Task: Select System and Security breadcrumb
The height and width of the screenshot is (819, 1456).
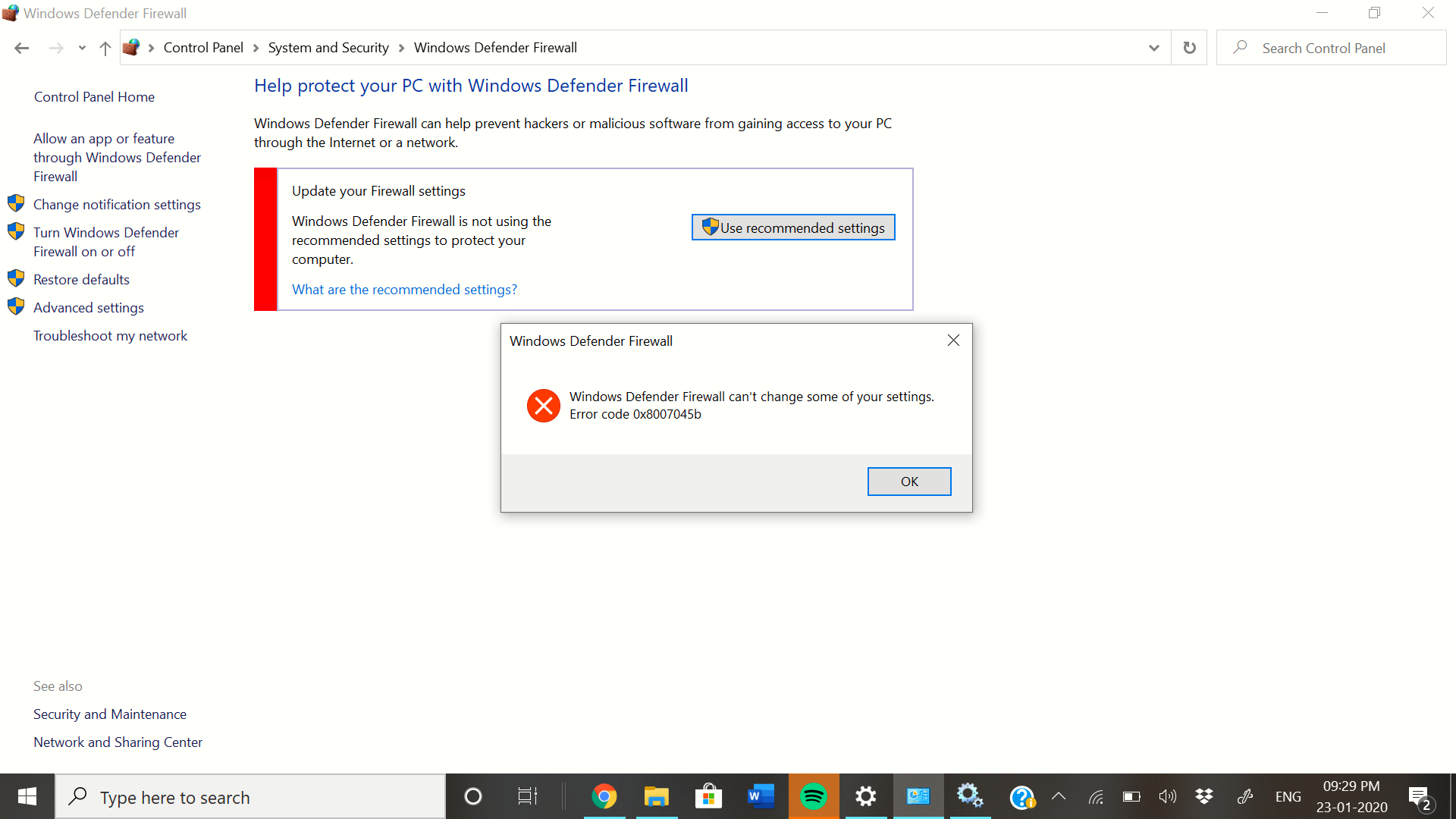Action: (x=328, y=48)
